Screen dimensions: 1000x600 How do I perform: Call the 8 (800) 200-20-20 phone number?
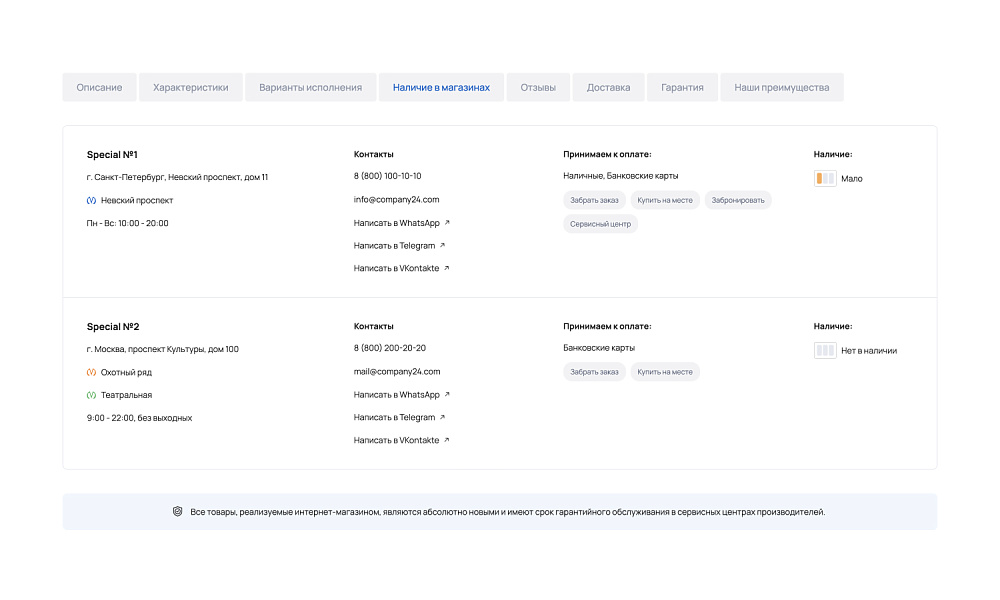[x=390, y=348]
